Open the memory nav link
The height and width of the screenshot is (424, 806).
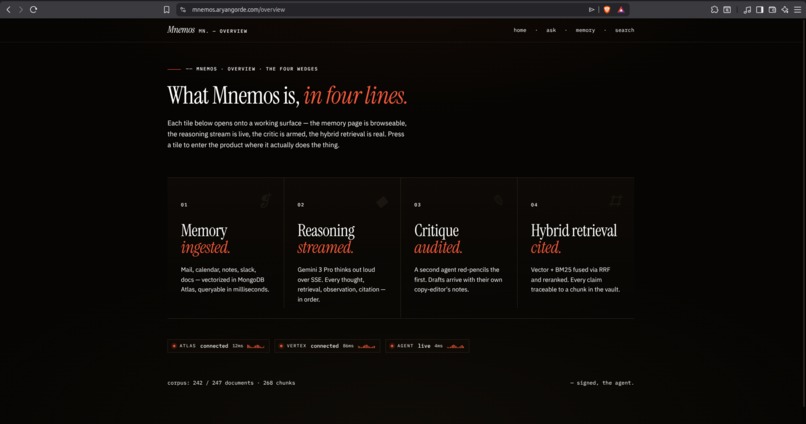pyautogui.click(x=585, y=30)
